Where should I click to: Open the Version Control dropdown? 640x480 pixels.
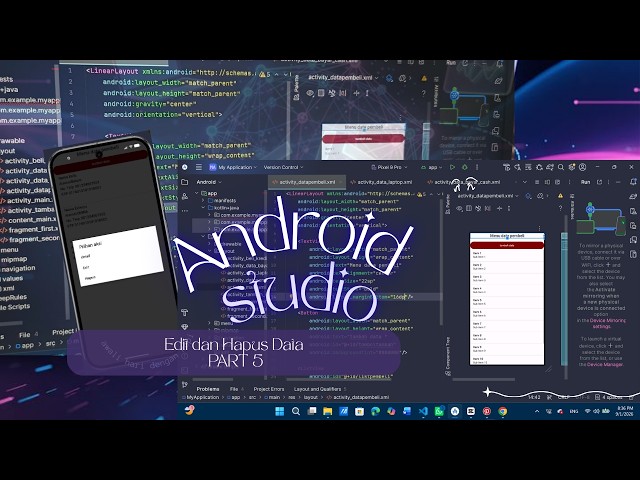coord(283,167)
